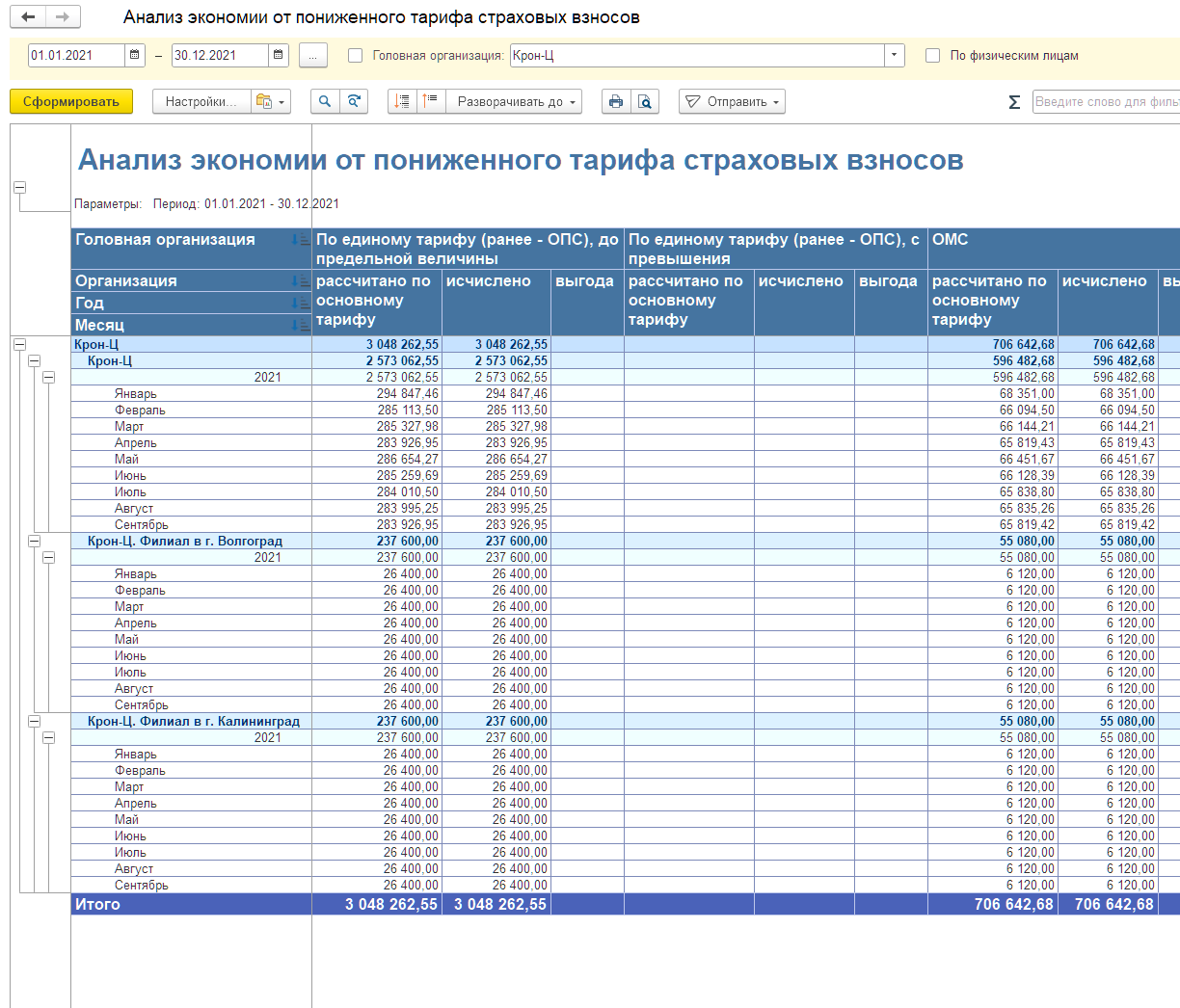Click the Сформировать button
This screenshot has width=1180, height=1008.
click(71, 101)
